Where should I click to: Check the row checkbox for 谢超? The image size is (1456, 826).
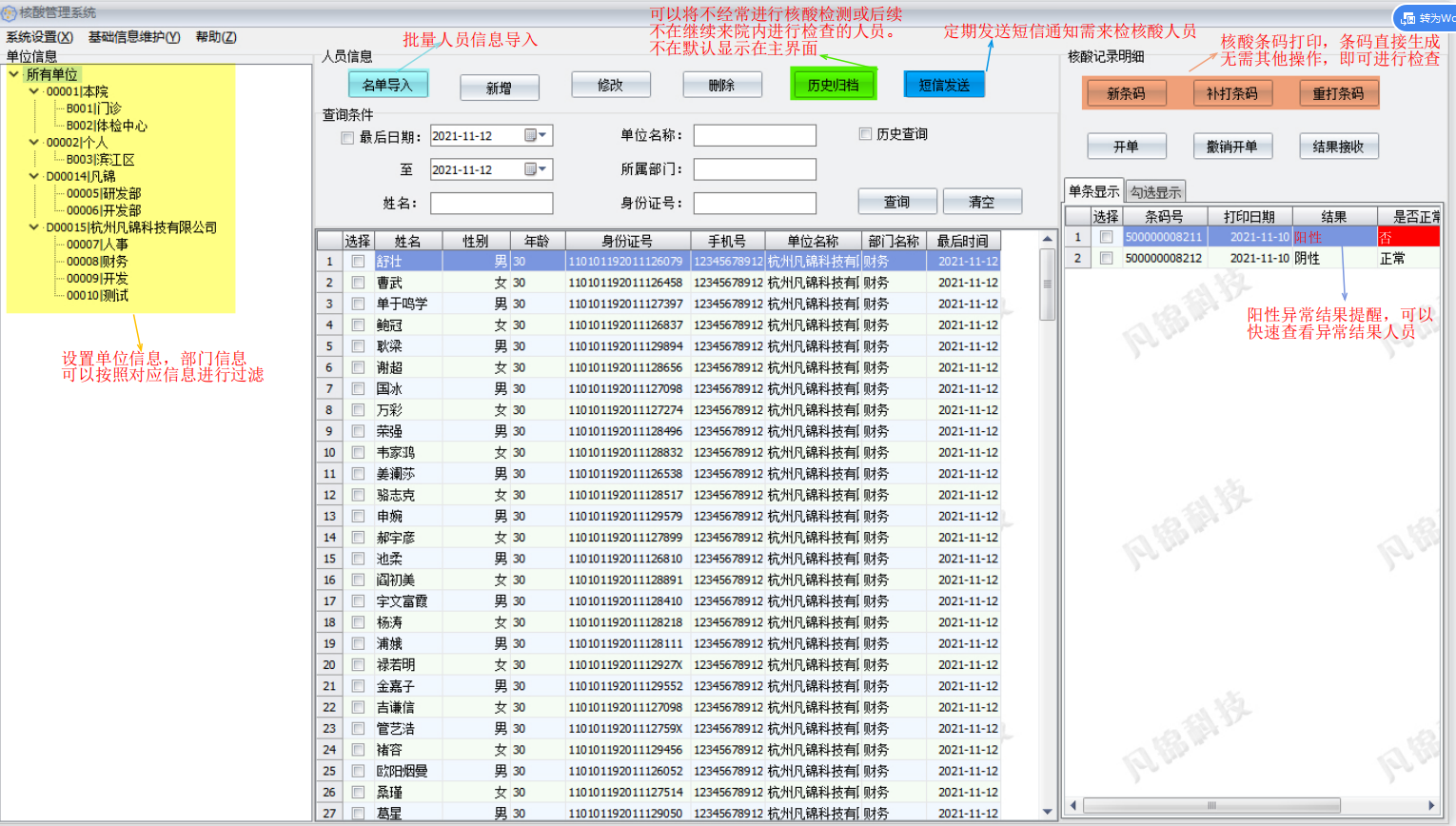[x=358, y=367]
